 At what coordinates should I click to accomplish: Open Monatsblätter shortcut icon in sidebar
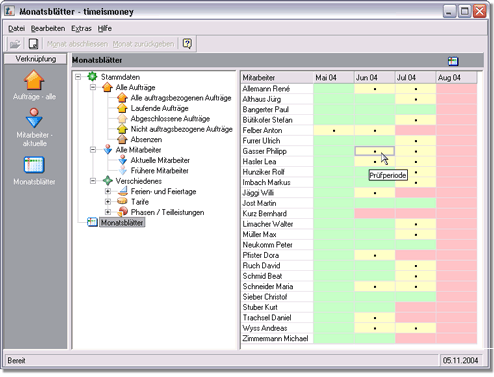(34, 165)
